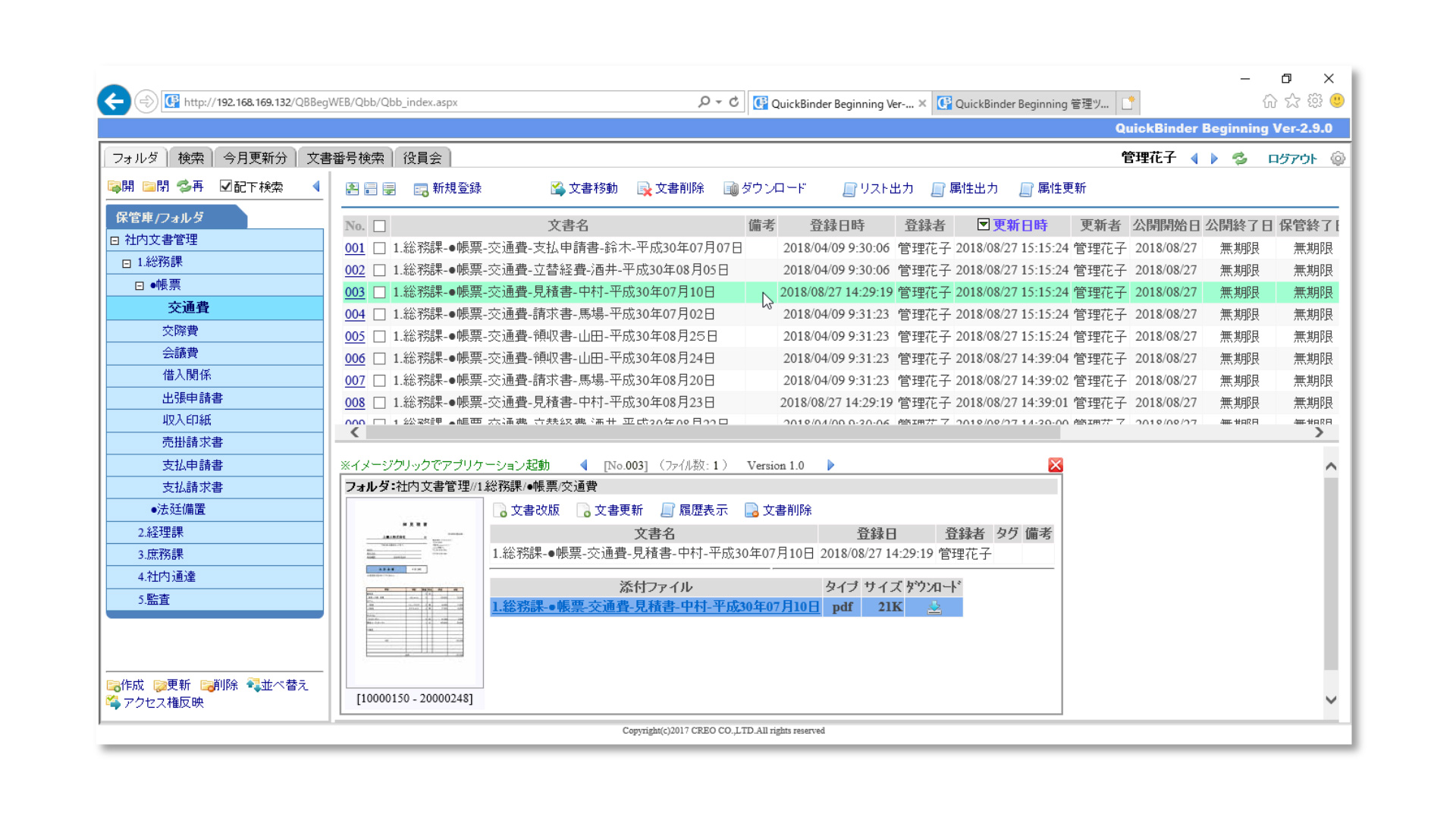The height and width of the screenshot is (814, 1456).
Task: Select the 交際費 folder
Action: [180, 331]
